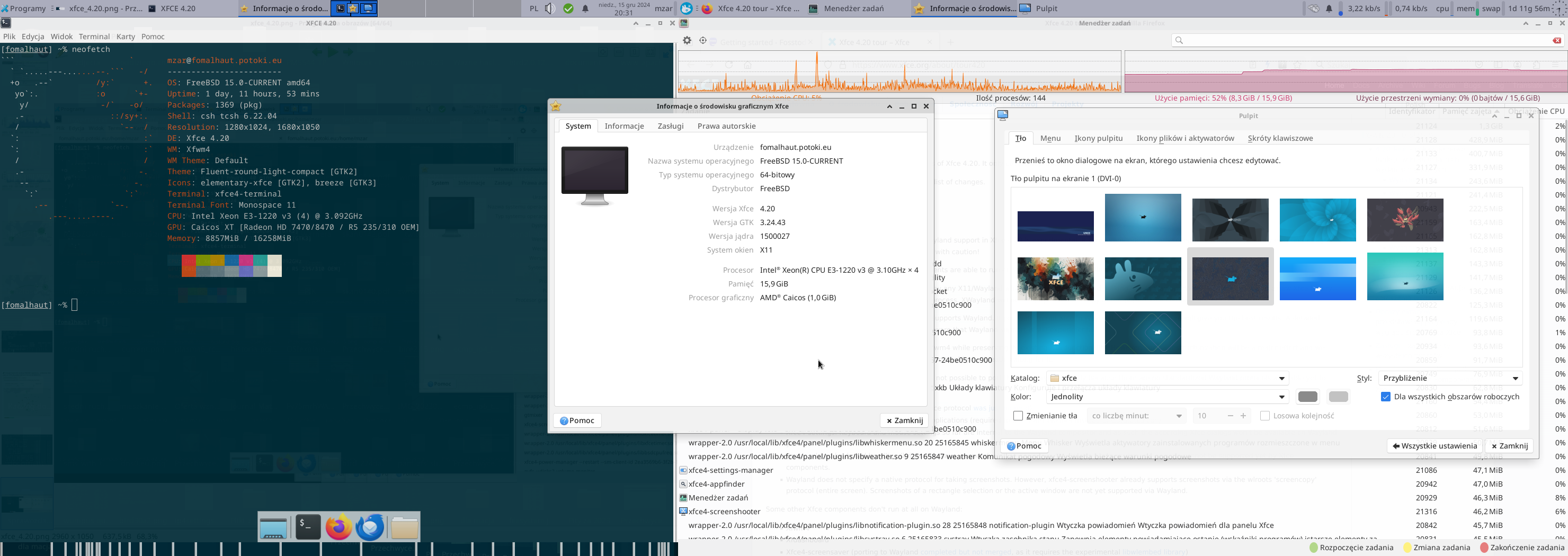Select the xfce4-appfinder process row
Image resolution: width=1568 pixels, height=556 pixels.
1122,484
